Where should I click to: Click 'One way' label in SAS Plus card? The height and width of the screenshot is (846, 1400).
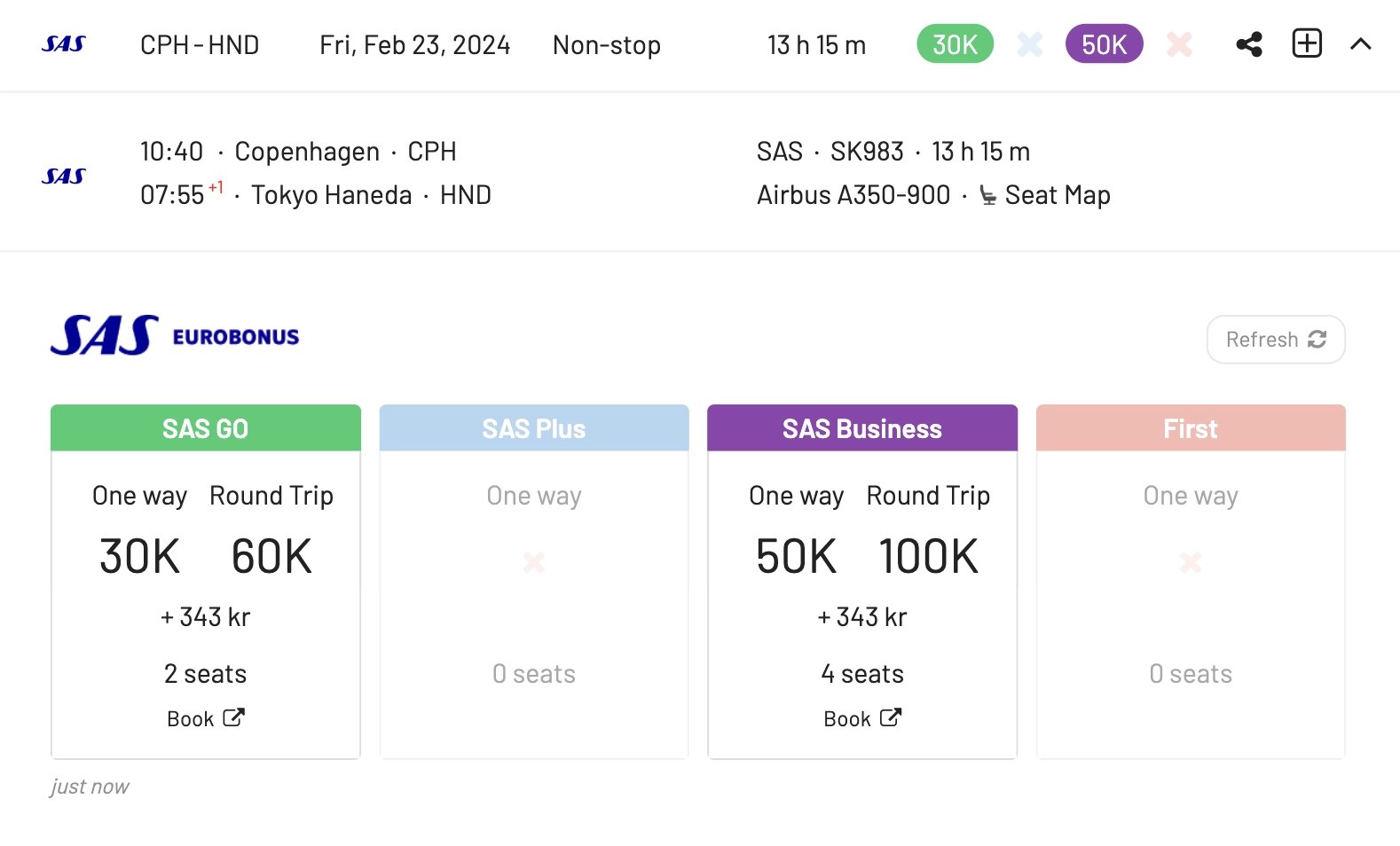[x=534, y=496]
